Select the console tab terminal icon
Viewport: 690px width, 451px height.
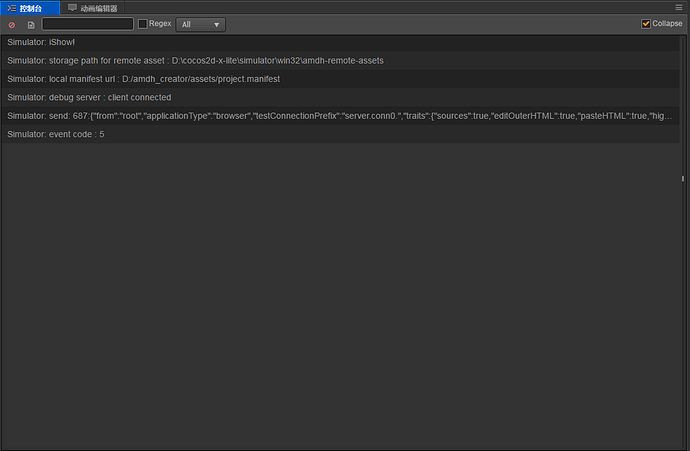(11, 8)
